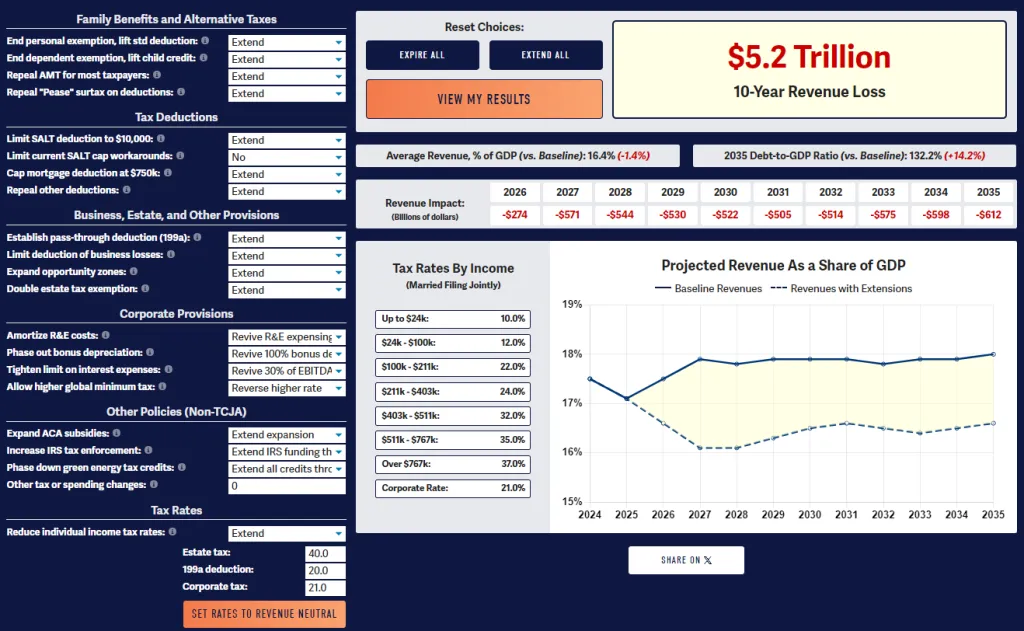1024x631 pixels.
Task: Show info for Limit SALT deduction to $10,000
Action: (161, 138)
